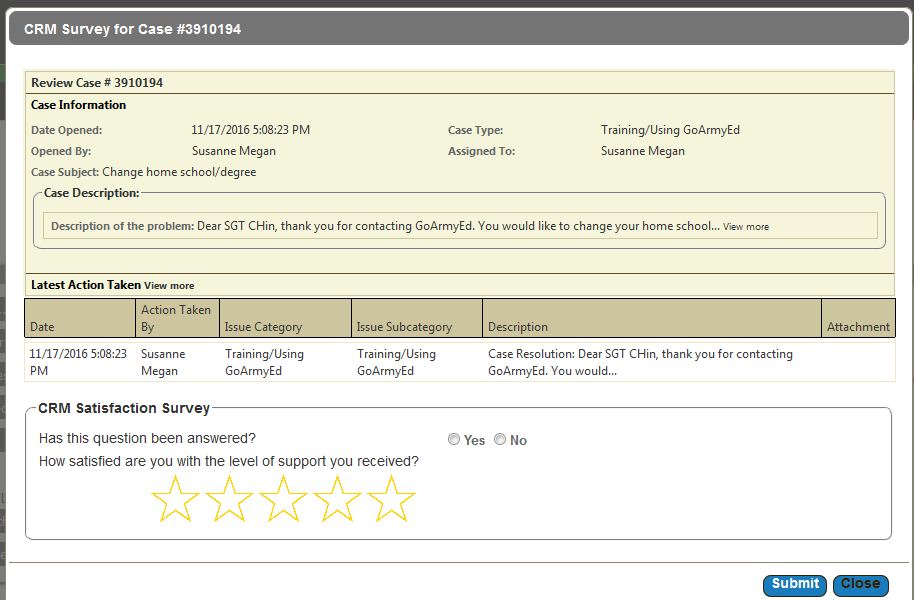Close the CRM survey dialog
914x600 pixels.
[x=860, y=585]
